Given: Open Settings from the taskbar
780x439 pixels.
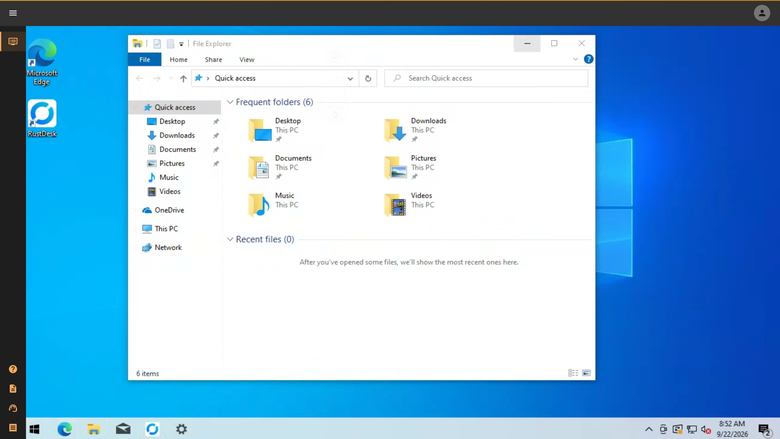Looking at the screenshot, I should 182,429.
